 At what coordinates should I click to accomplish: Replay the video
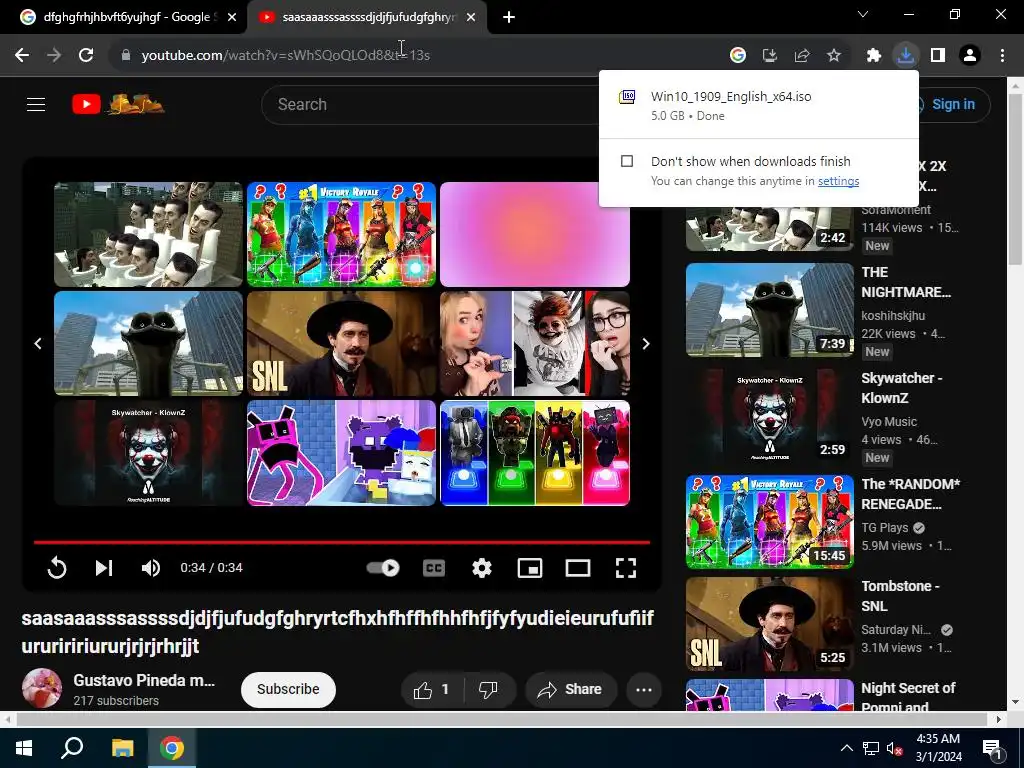pyautogui.click(x=57, y=568)
